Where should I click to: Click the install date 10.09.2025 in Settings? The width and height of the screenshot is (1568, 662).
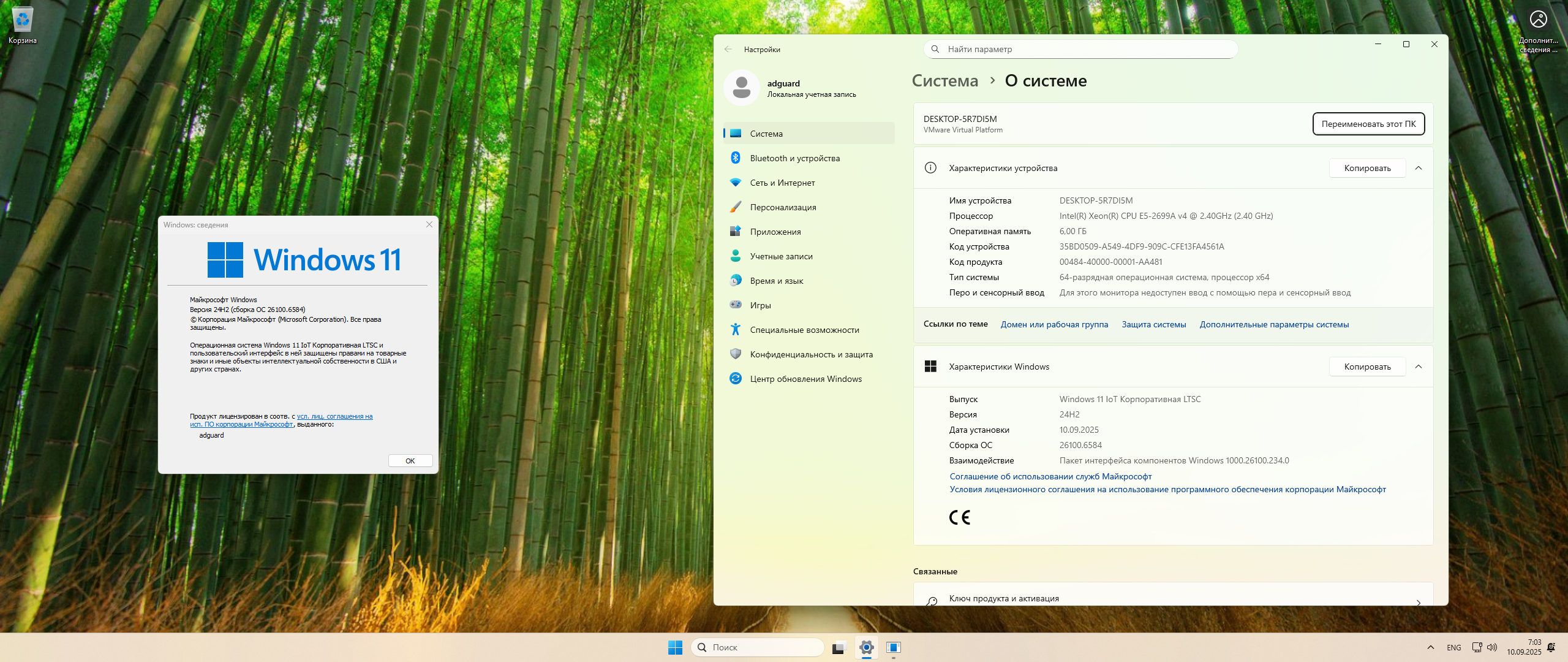coord(1079,430)
